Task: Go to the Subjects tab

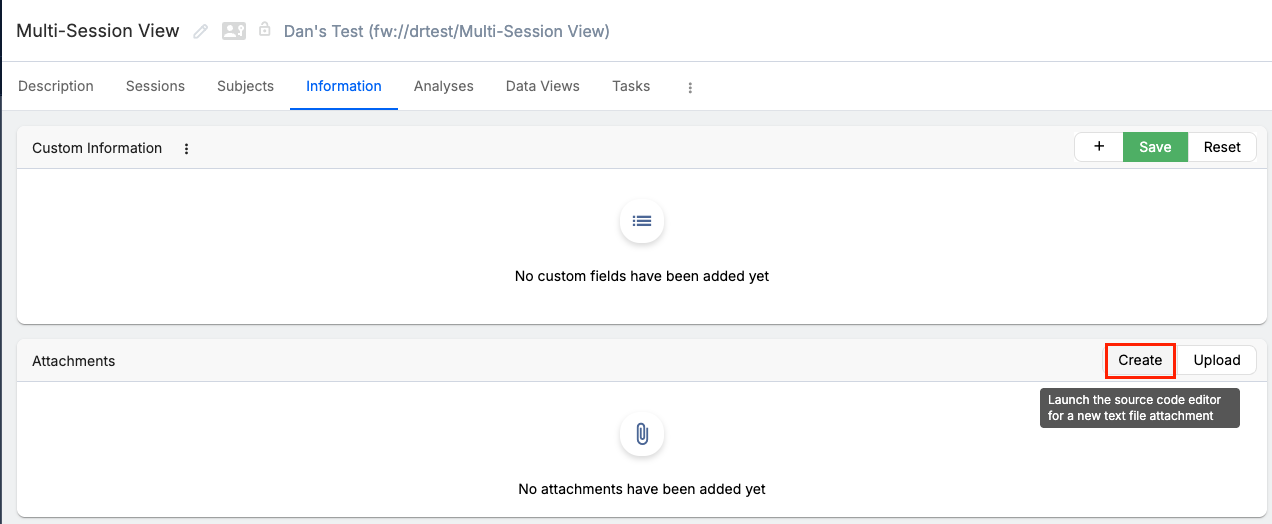Action: [245, 86]
